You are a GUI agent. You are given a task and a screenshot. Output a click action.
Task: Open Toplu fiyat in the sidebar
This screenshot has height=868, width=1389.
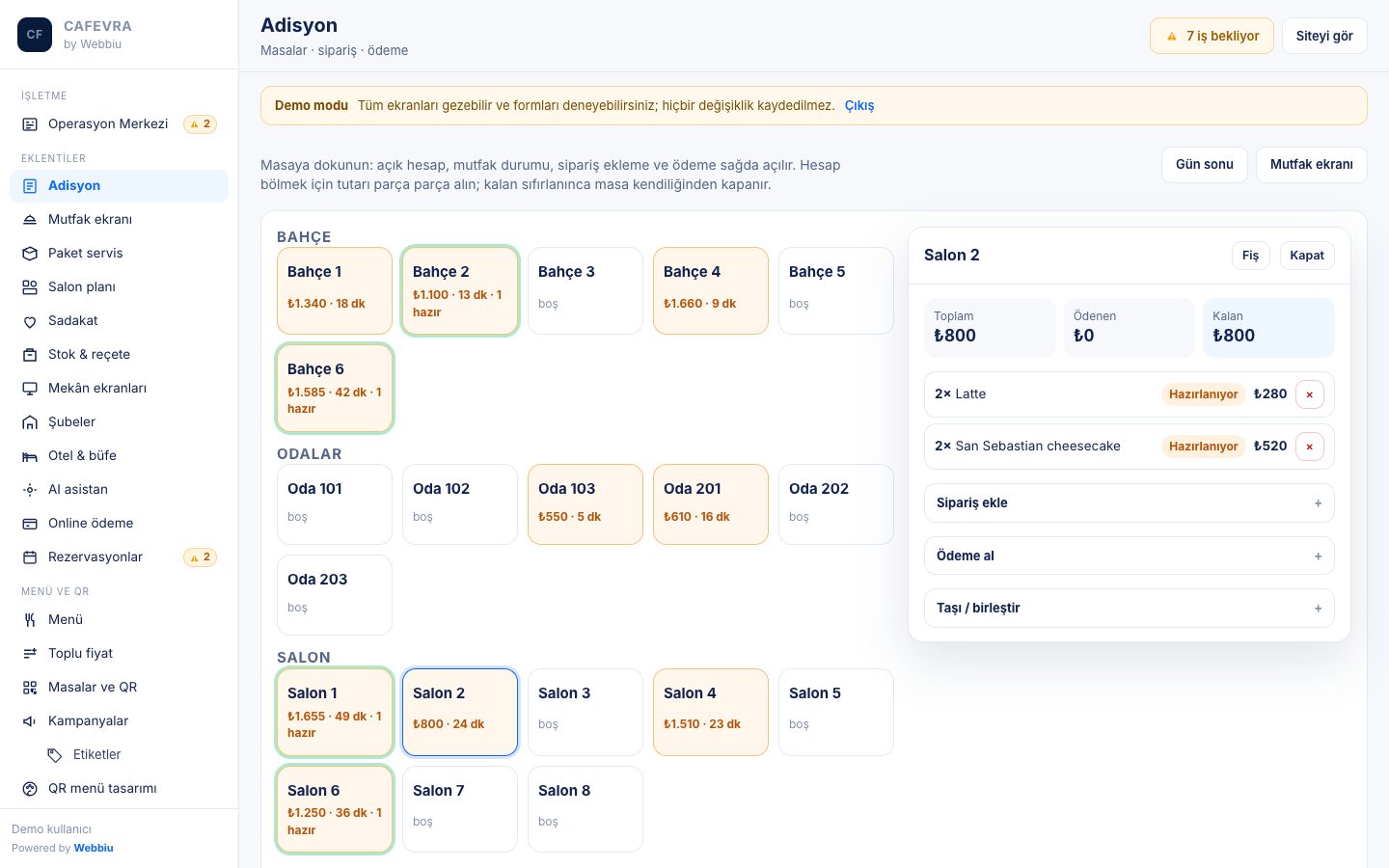[x=119, y=654]
